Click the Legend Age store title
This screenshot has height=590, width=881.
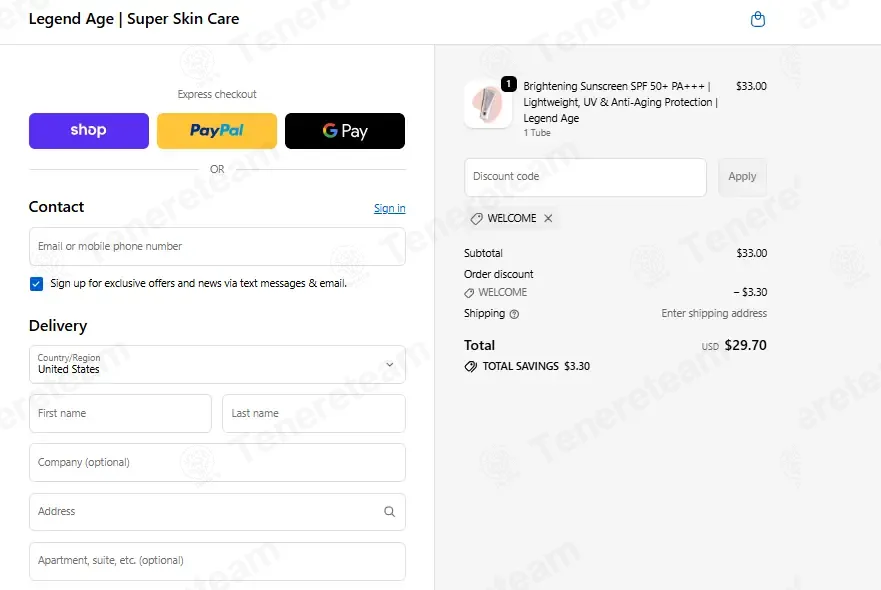pyautogui.click(x=134, y=19)
